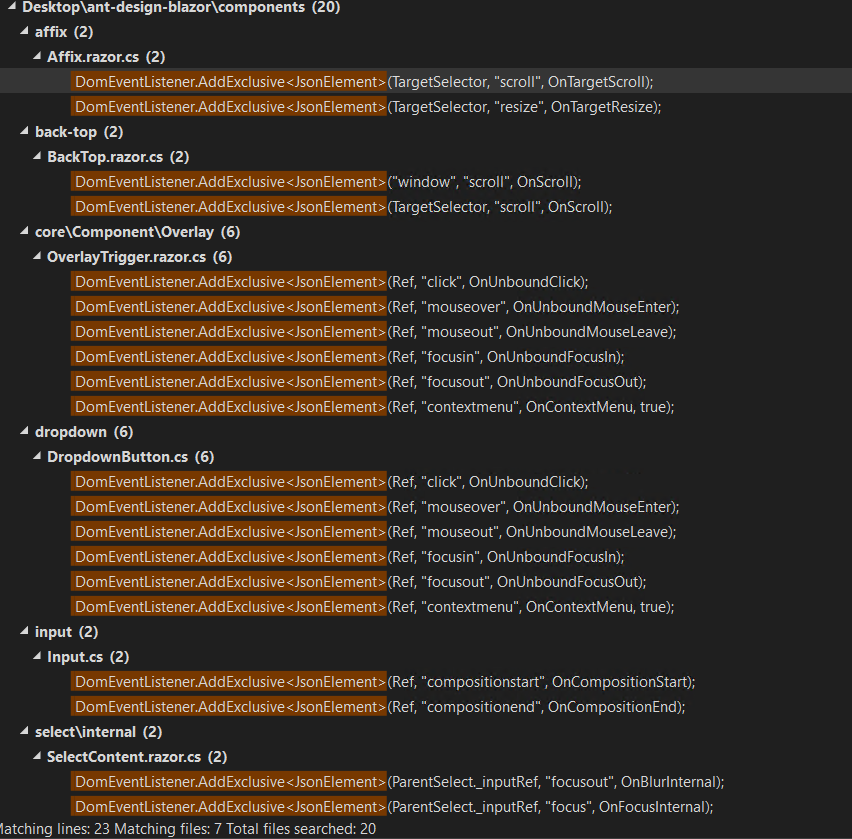Collapse the SelectContent.razor.cs file node
The height and width of the screenshot is (839, 852).
37,756
